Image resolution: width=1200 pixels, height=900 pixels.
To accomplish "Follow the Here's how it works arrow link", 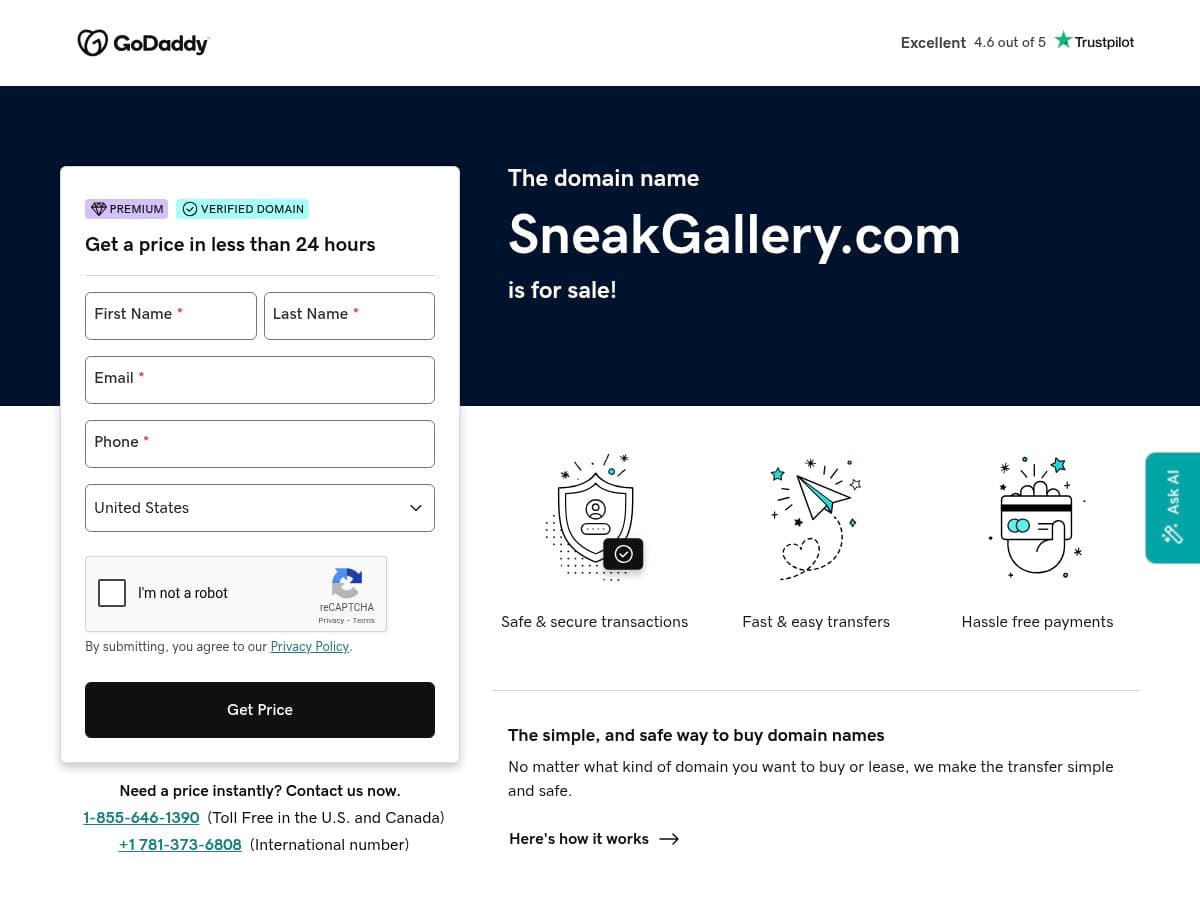I will [x=593, y=839].
